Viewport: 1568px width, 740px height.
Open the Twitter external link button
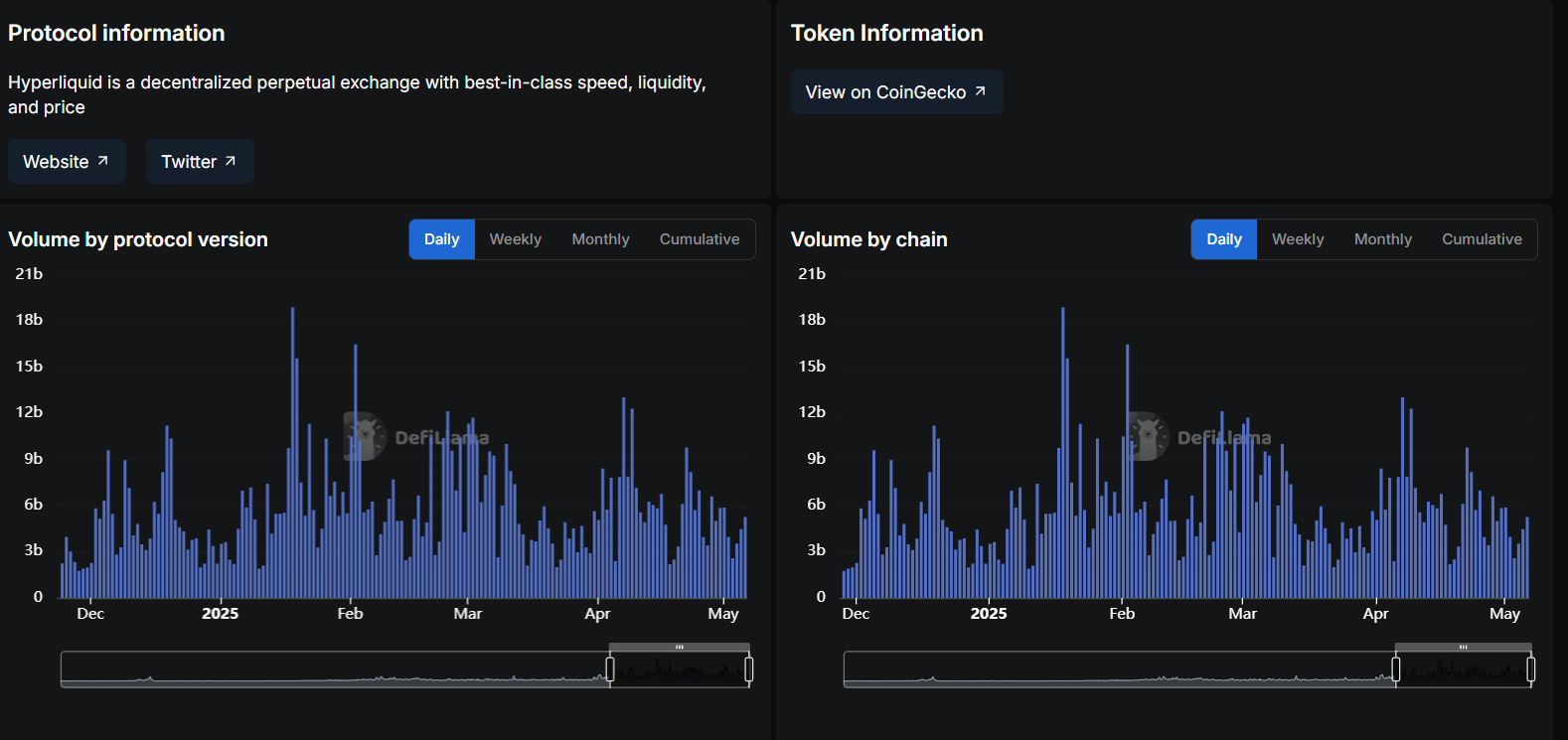(x=200, y=162)
